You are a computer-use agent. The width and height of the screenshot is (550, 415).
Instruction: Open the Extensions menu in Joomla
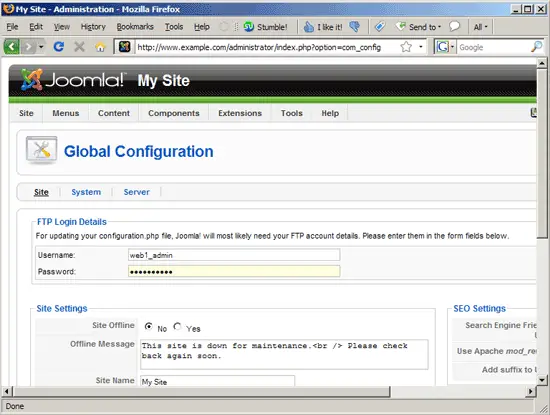tap(240, 113)
